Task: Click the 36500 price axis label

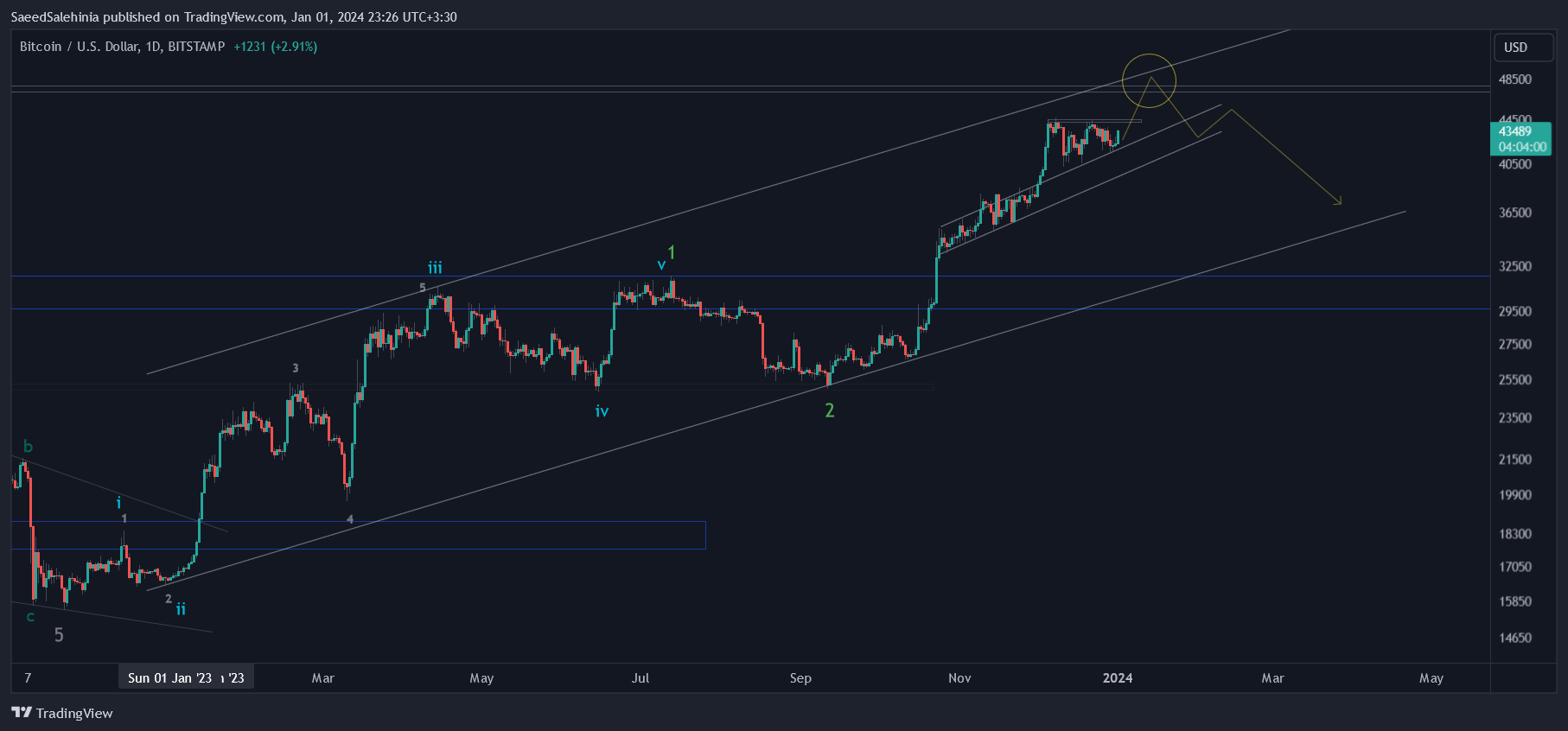Action: (1515, 213)
